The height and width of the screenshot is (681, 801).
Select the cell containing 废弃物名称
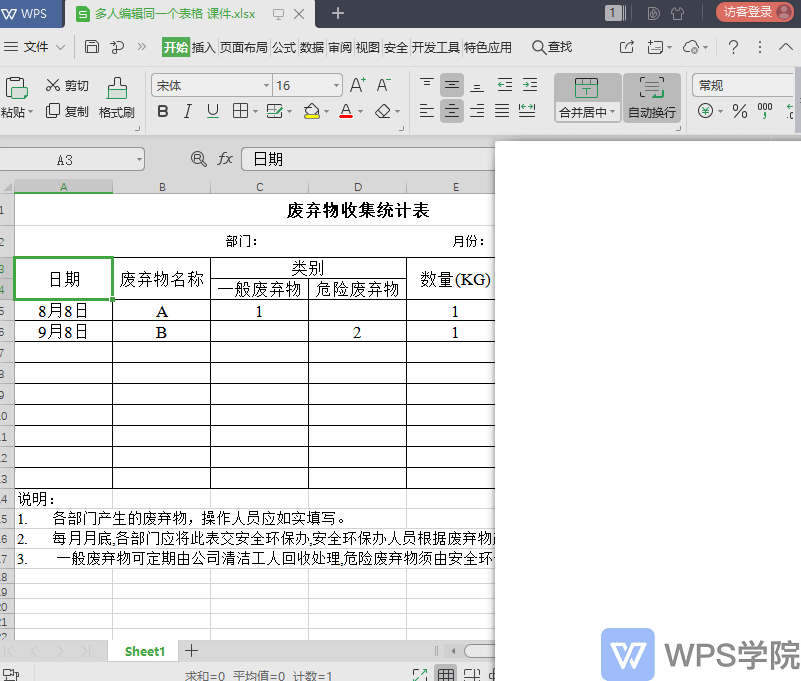point(161,279)
